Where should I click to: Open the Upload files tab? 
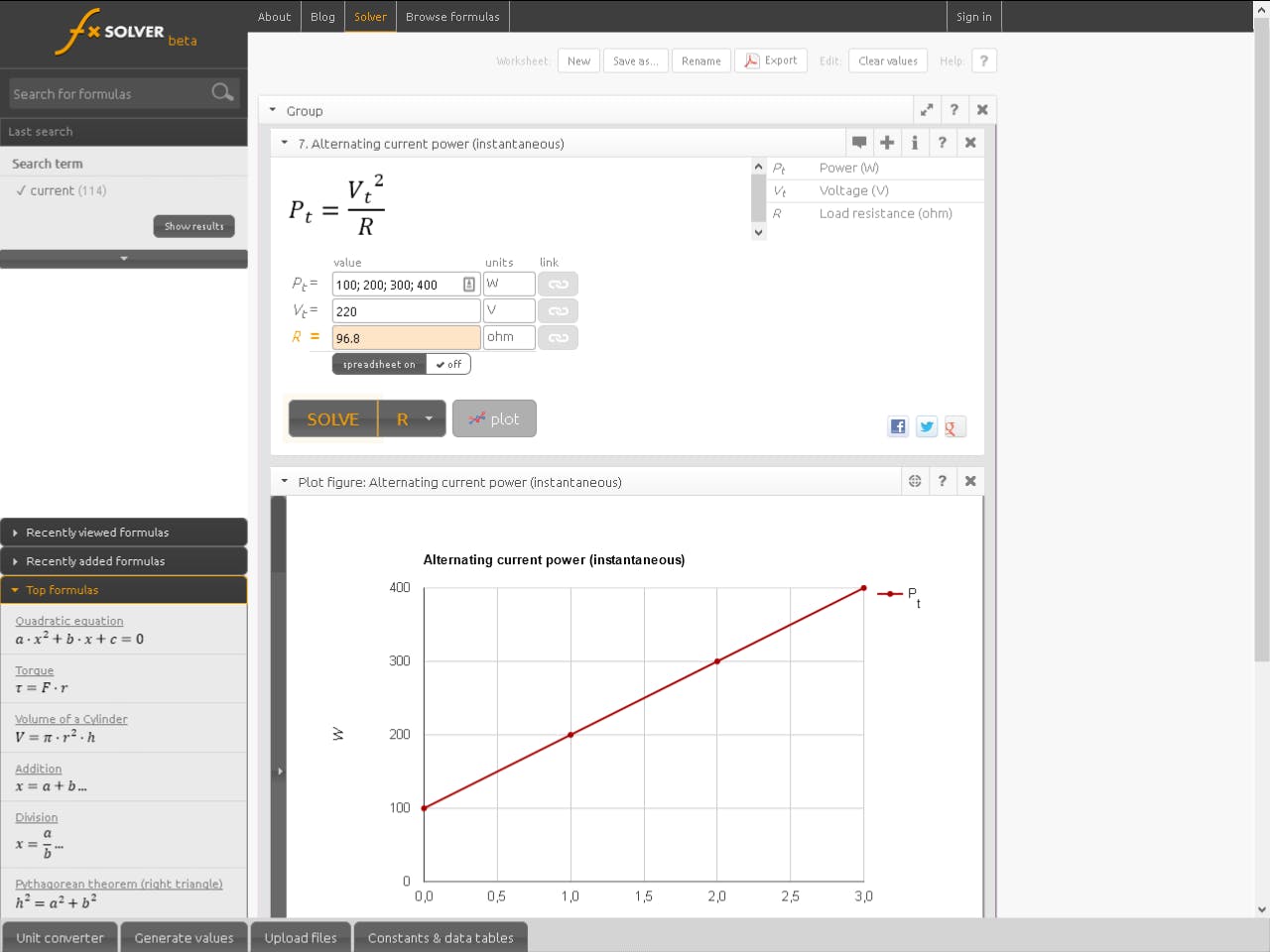coord(301,937)
